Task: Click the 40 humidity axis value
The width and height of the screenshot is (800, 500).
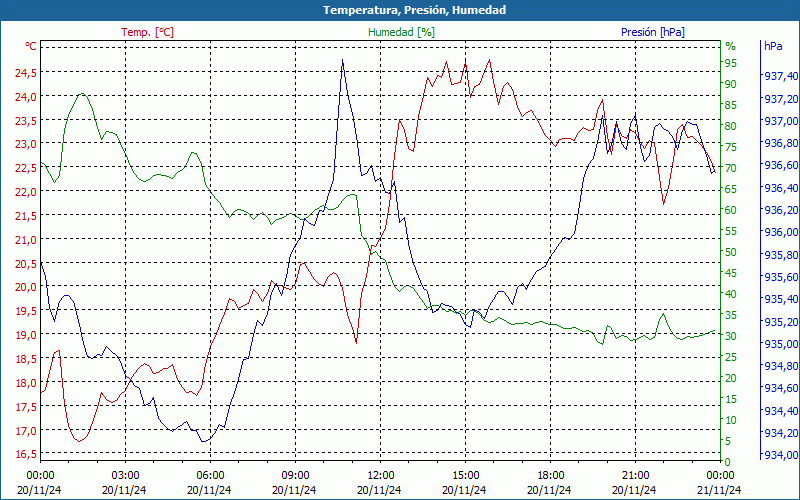Action: pos(731,294)
